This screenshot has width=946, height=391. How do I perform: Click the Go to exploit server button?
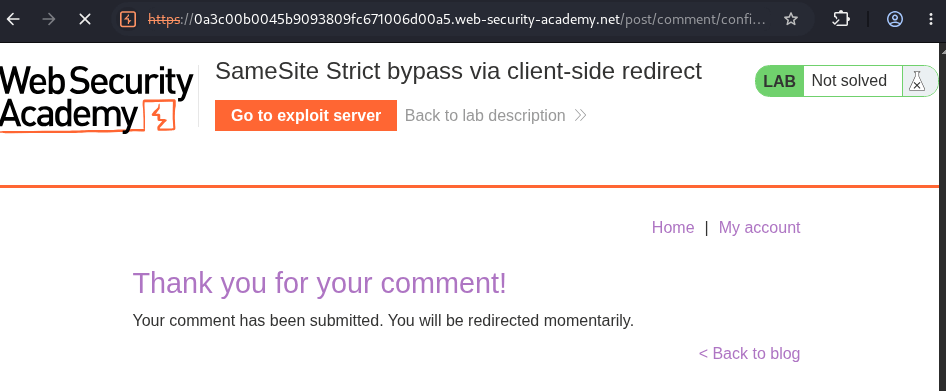(306, 115)
